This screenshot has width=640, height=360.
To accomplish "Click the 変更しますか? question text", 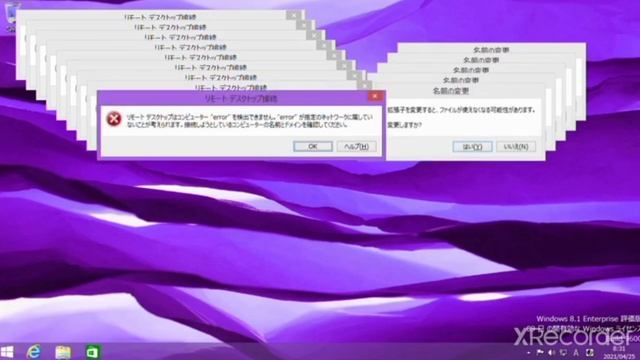I will (x=404, y=125).
